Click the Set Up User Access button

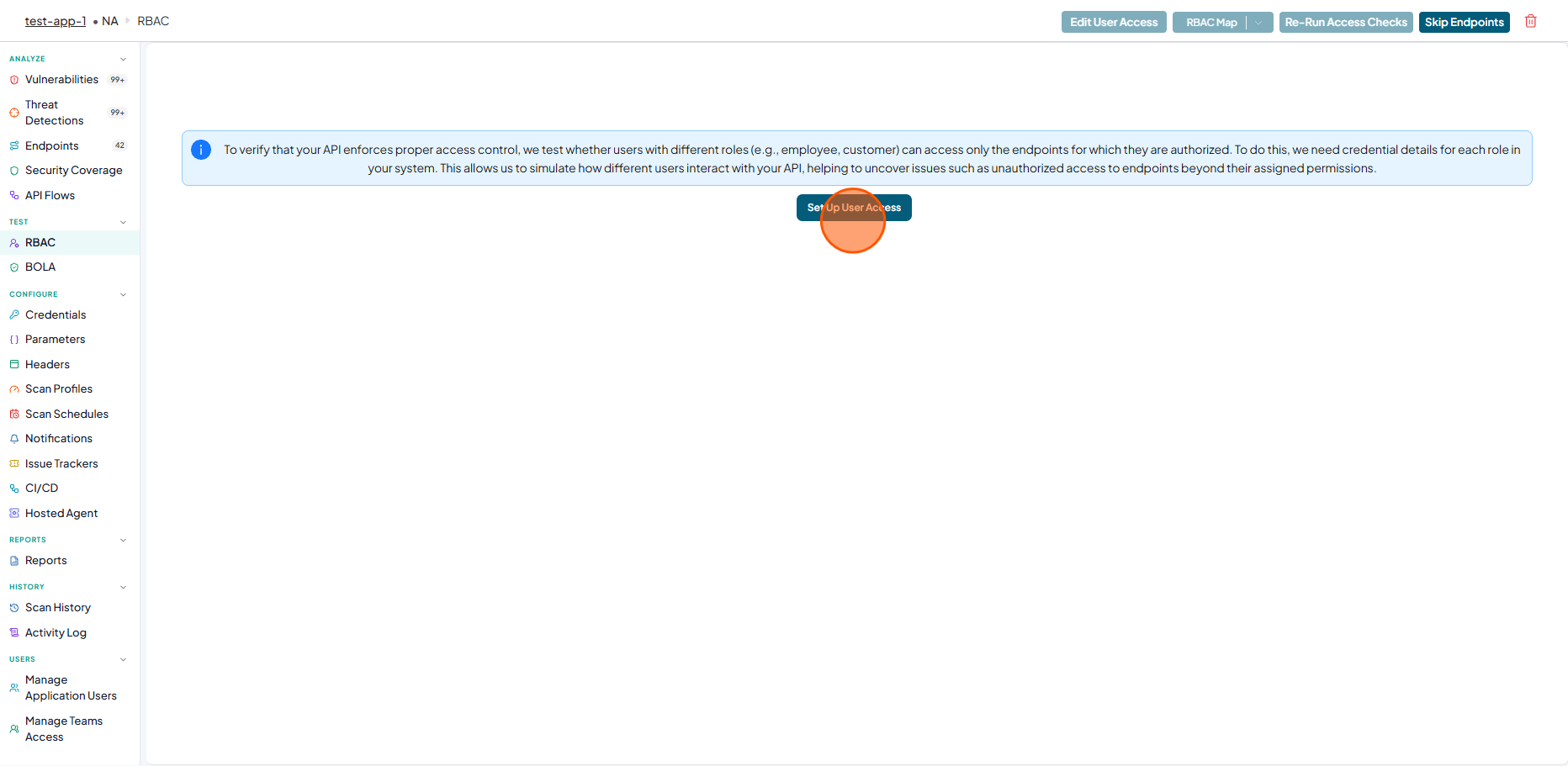coord(854,208)
